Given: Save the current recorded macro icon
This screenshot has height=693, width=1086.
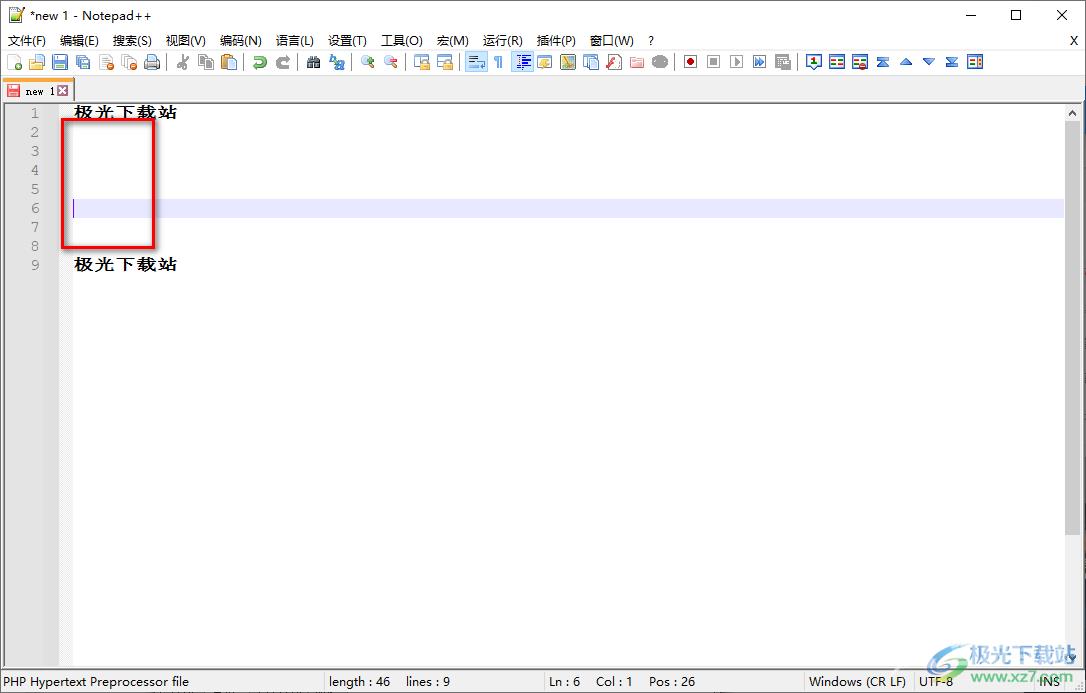Looking at the screenshot, I should [783, 62].
